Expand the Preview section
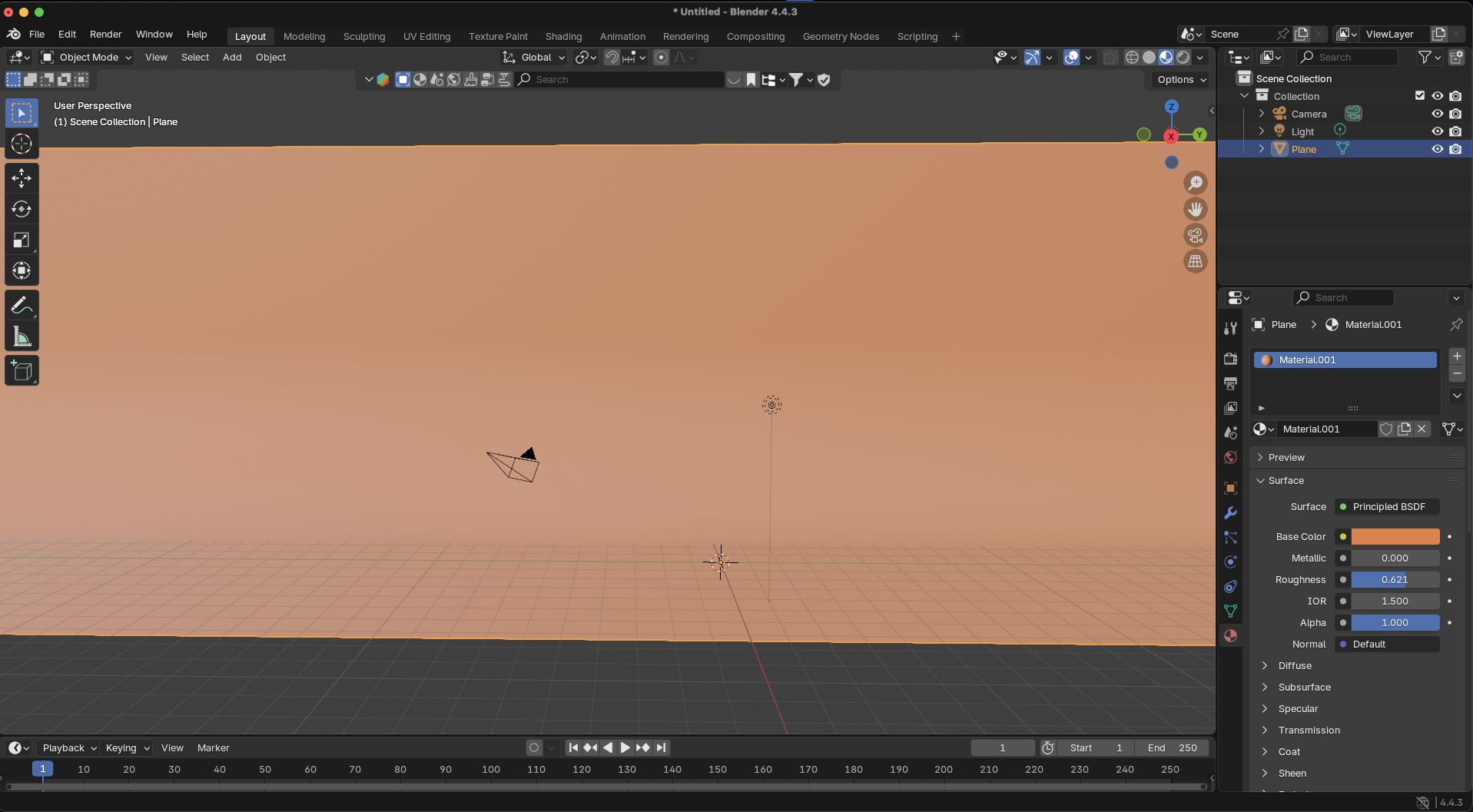This screenshot has height=812, width=1473. tap(1286, 458)
